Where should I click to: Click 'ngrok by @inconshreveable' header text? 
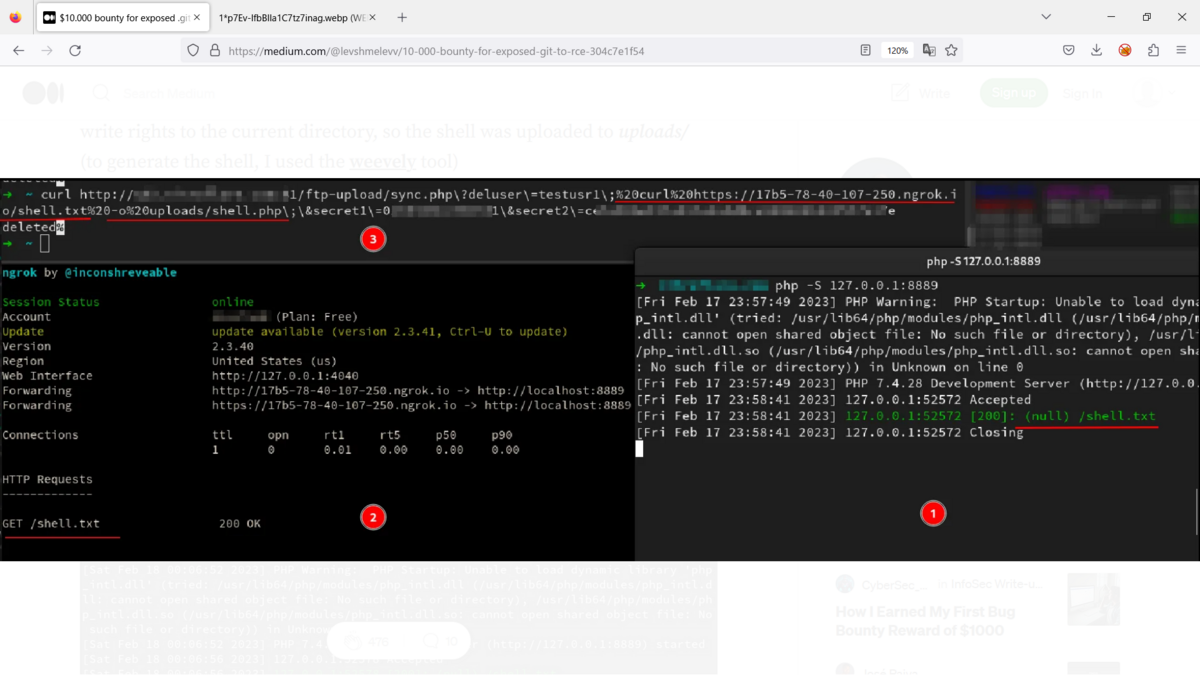89,272
